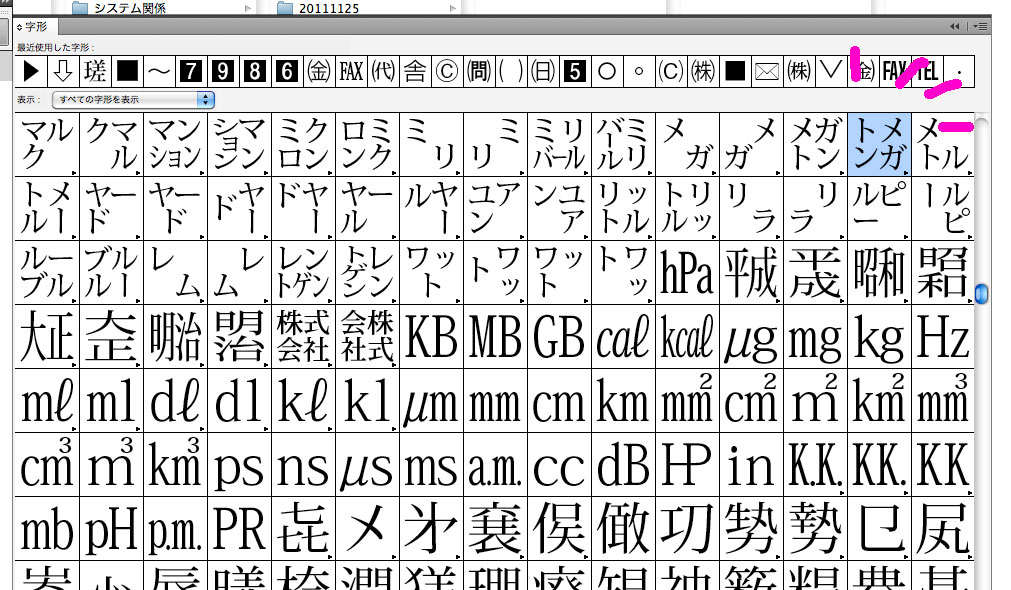Pick the (問) recent glyph

[478, 71]
